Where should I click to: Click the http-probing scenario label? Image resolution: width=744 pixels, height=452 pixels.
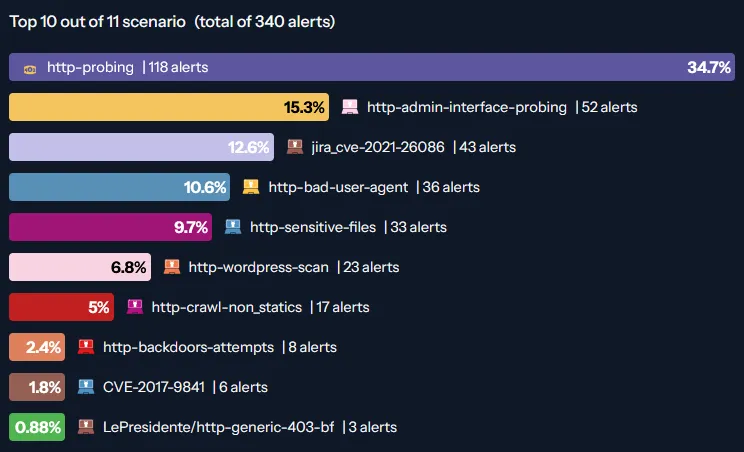[90, 67]
